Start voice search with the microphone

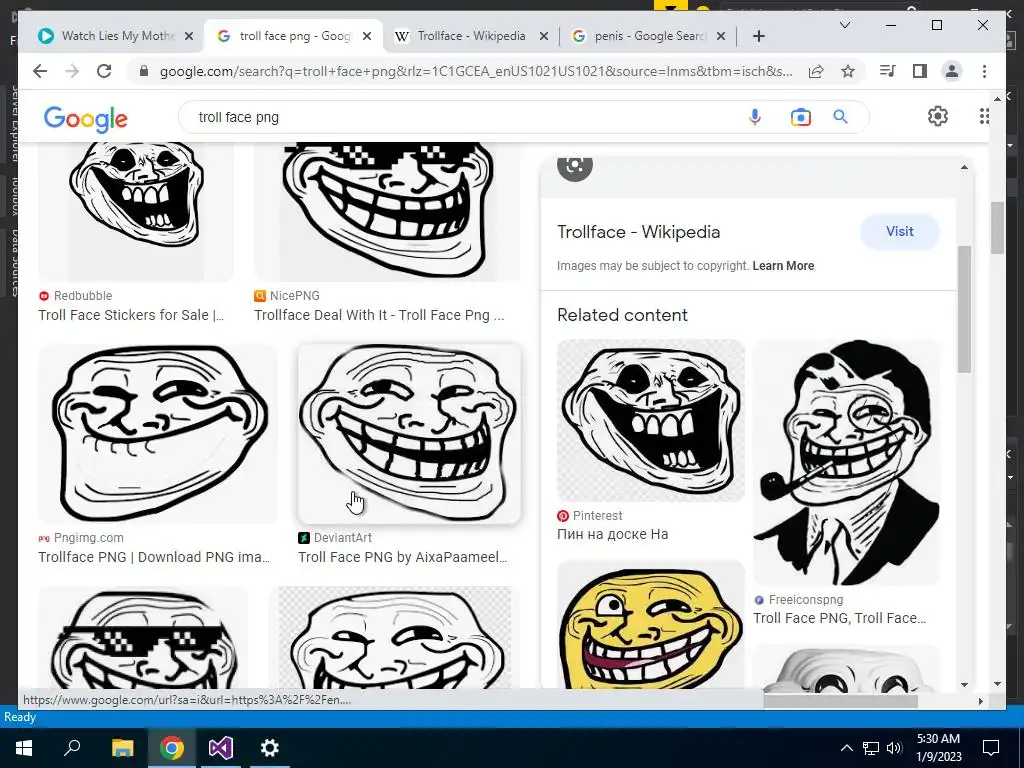tap(755, 117)
